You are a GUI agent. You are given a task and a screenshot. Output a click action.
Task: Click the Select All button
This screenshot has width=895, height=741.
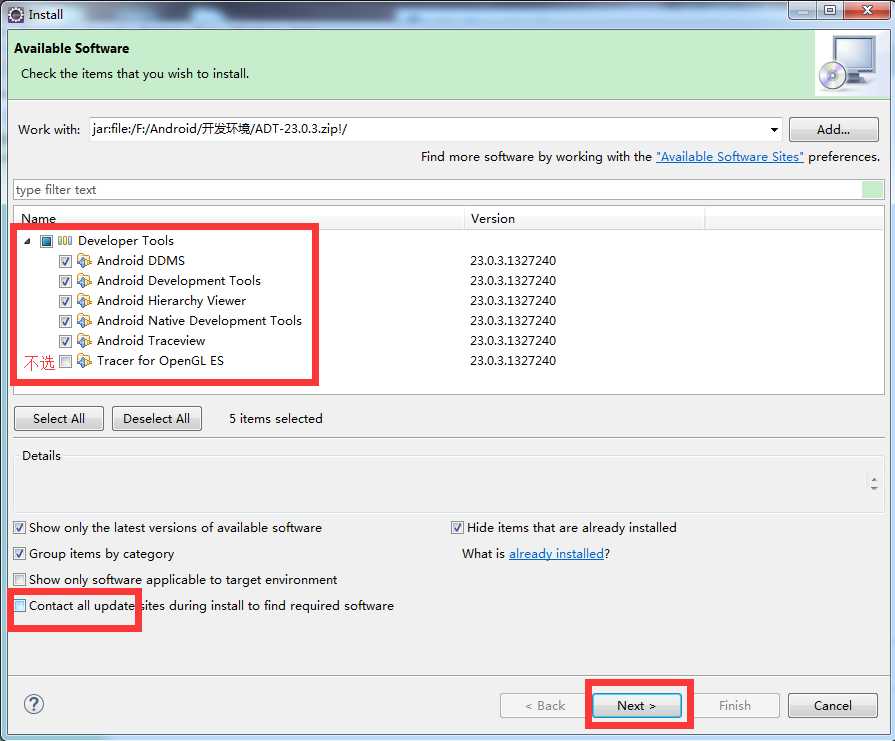pyautogui.click(x=59, y=418)
